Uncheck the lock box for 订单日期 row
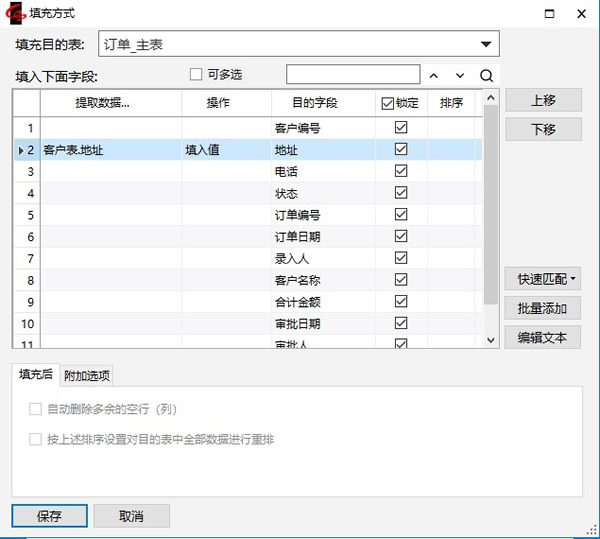Image resolution: width=600 pixels, height=539 pixels. (x=401, y=236)
